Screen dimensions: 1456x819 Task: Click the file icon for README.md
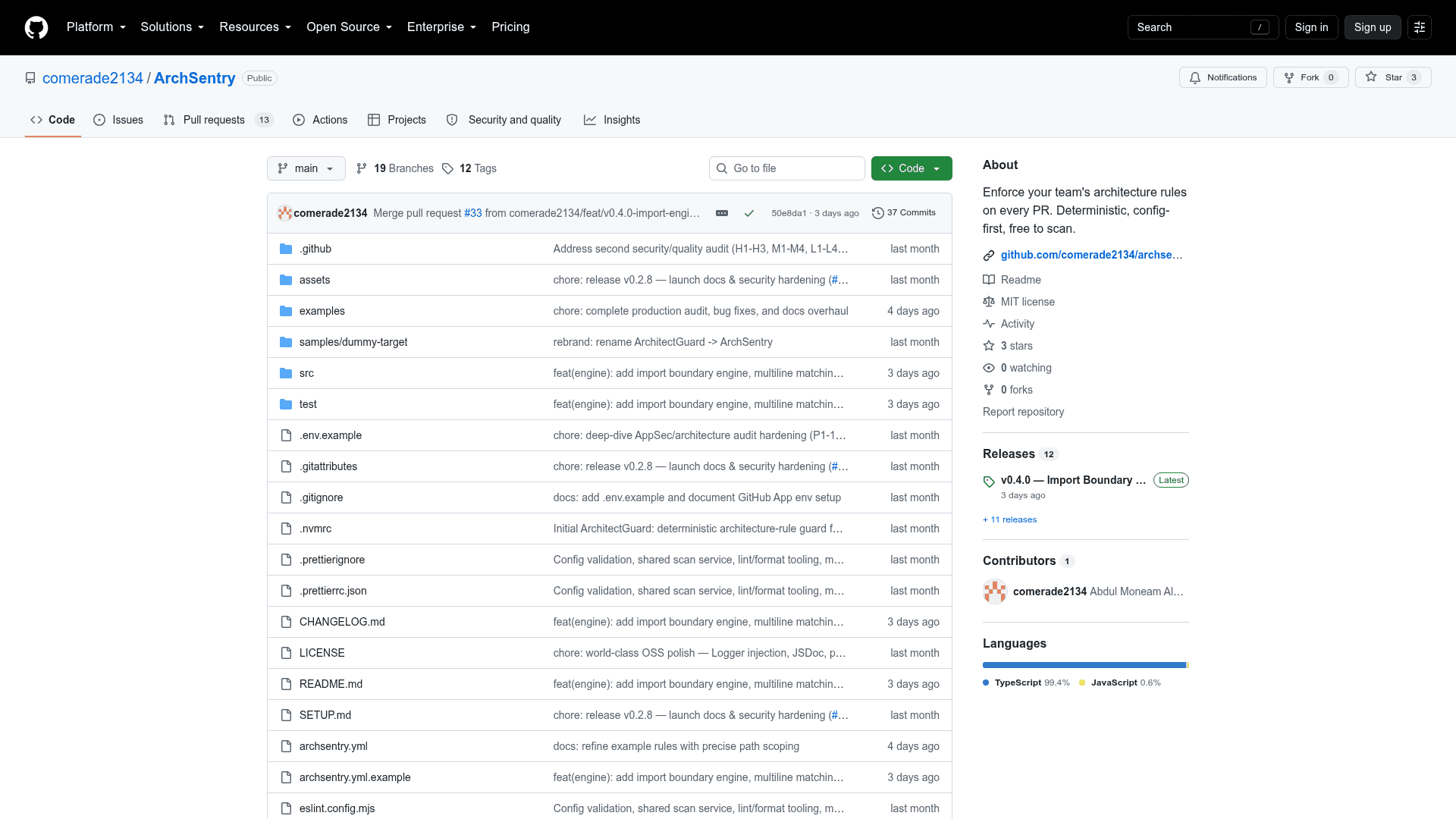pos(286,684)
